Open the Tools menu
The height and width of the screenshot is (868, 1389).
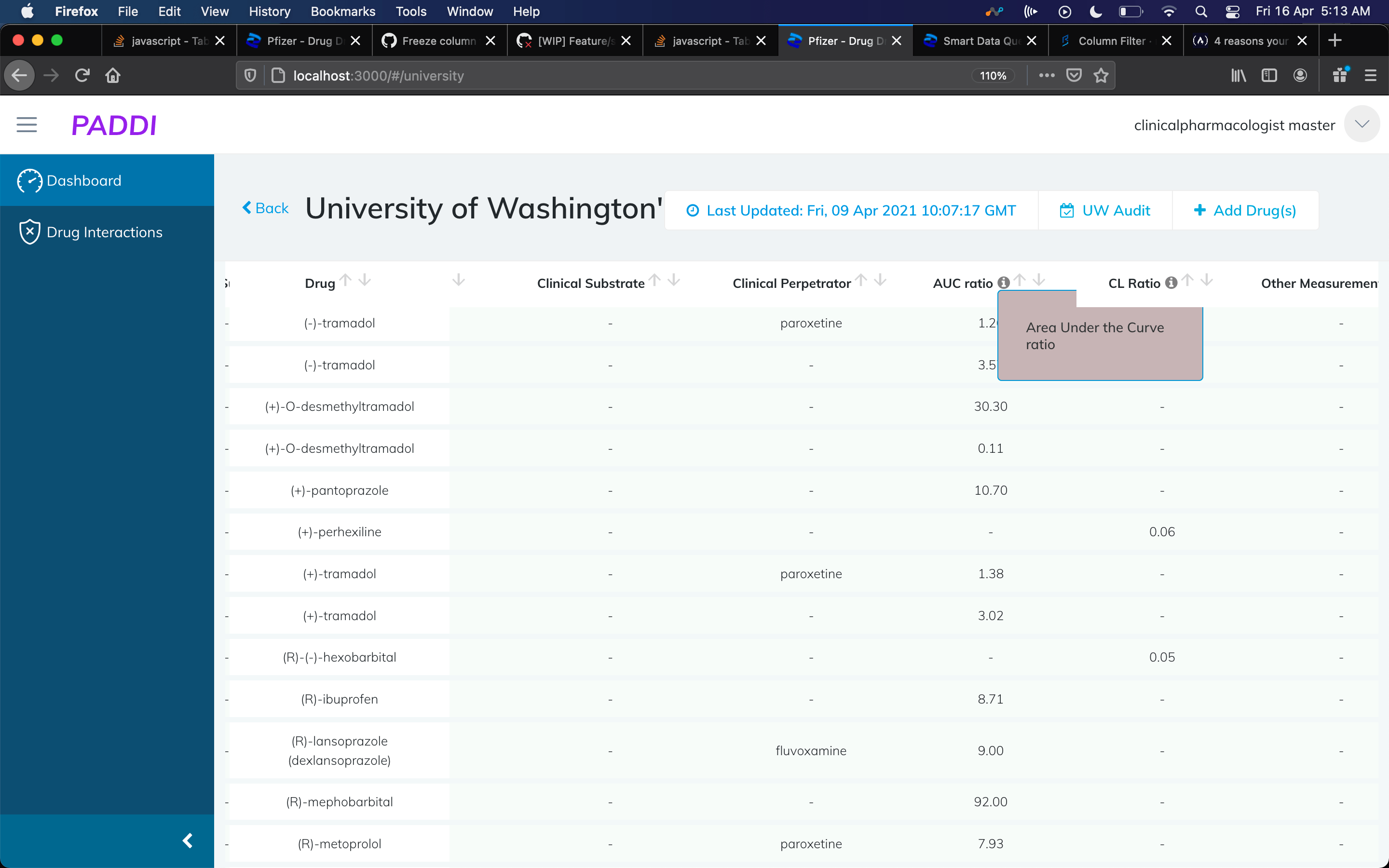pos(410,12)
